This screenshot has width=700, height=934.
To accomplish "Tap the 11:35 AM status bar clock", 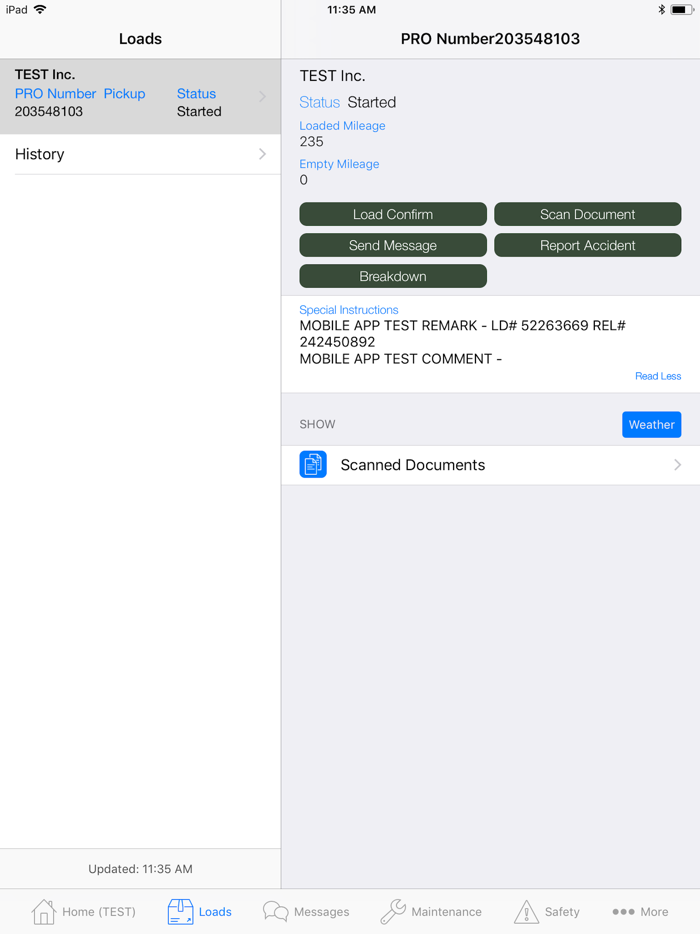I will [x=351, y=10].
